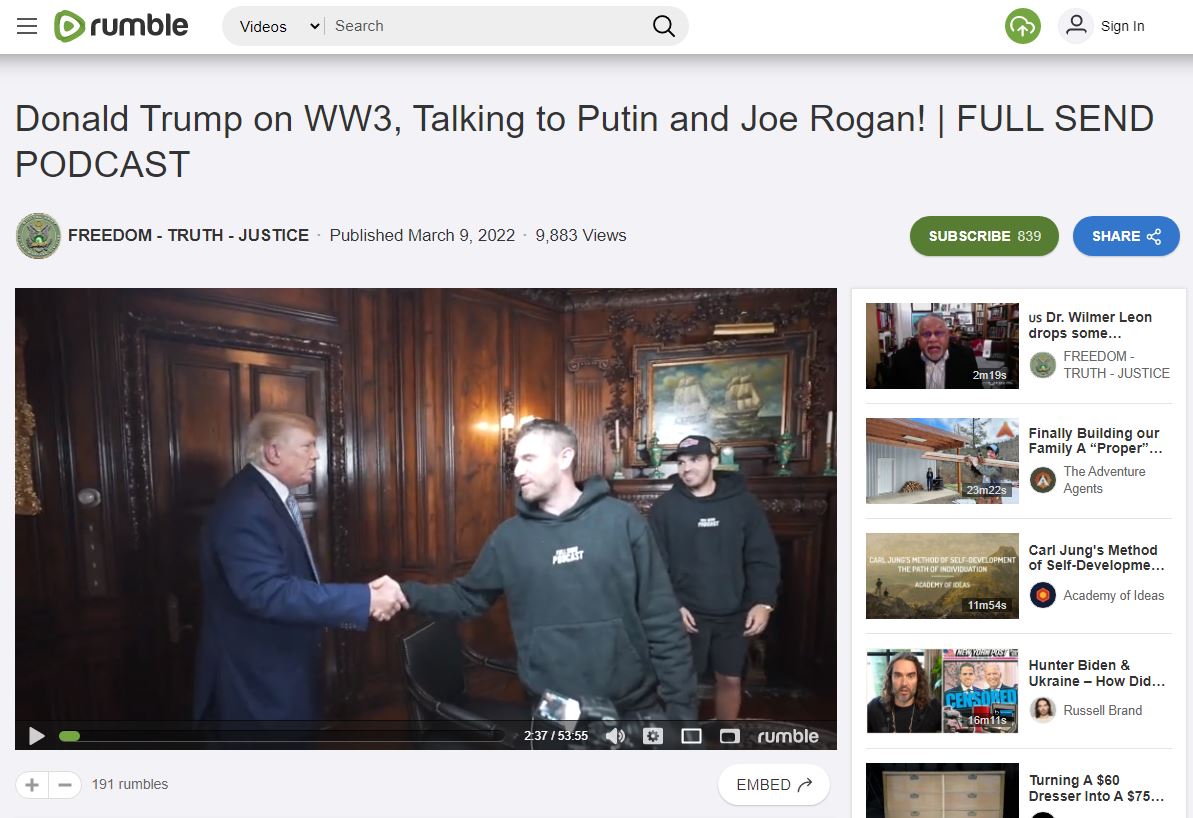Image resolution: width=1193 pixels, height=818 pixels.
Task: Open the Finally Building our Family video thumbnail
Action: click(942, 460)
